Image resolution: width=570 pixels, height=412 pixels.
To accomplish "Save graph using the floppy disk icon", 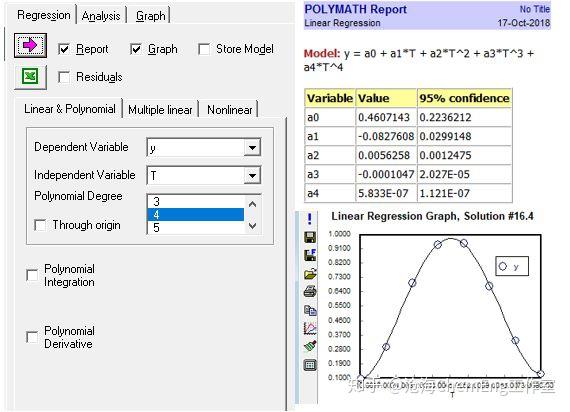I will [310, 237].
